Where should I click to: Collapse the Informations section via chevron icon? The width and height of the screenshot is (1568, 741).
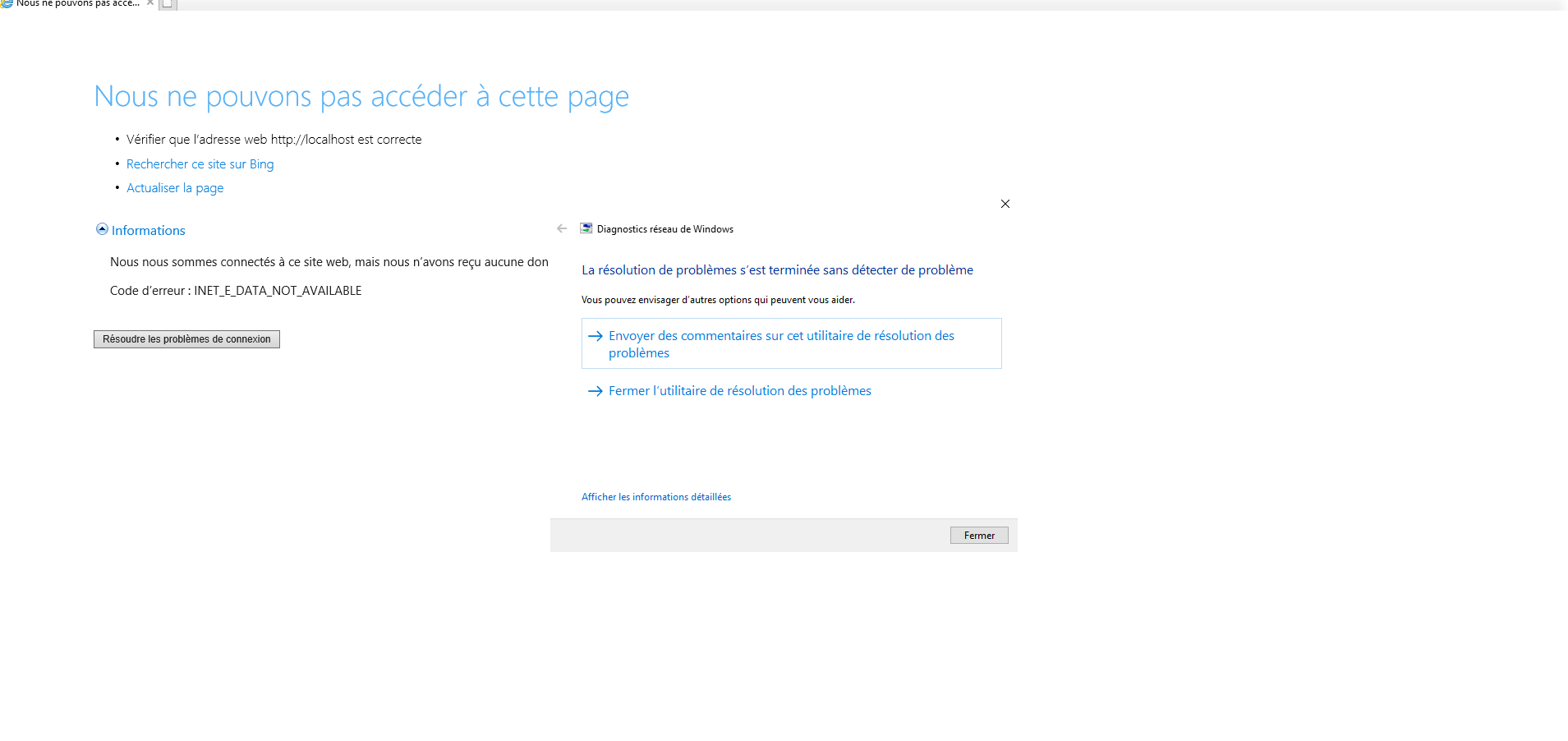(x=102, y=229)
